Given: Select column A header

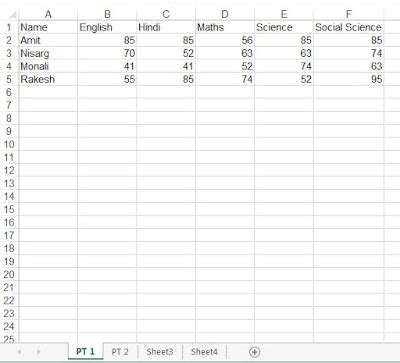Looking at the screenshot, I should tap(48, 14).
